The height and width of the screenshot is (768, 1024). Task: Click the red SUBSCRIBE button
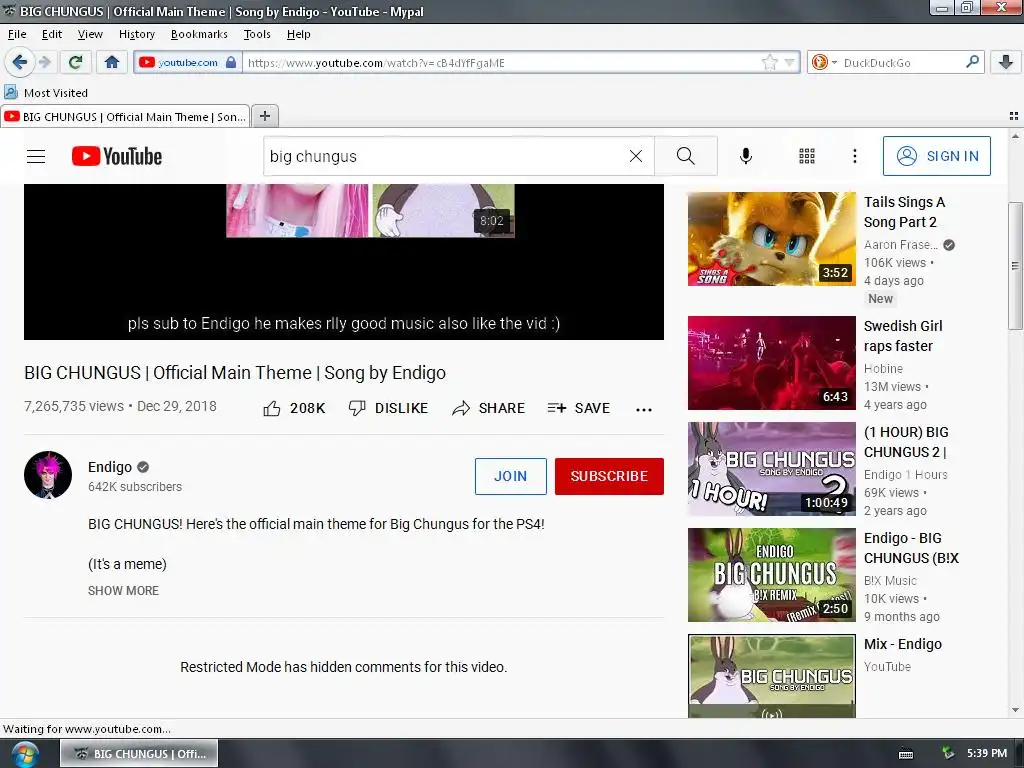[x=609, y=476]
